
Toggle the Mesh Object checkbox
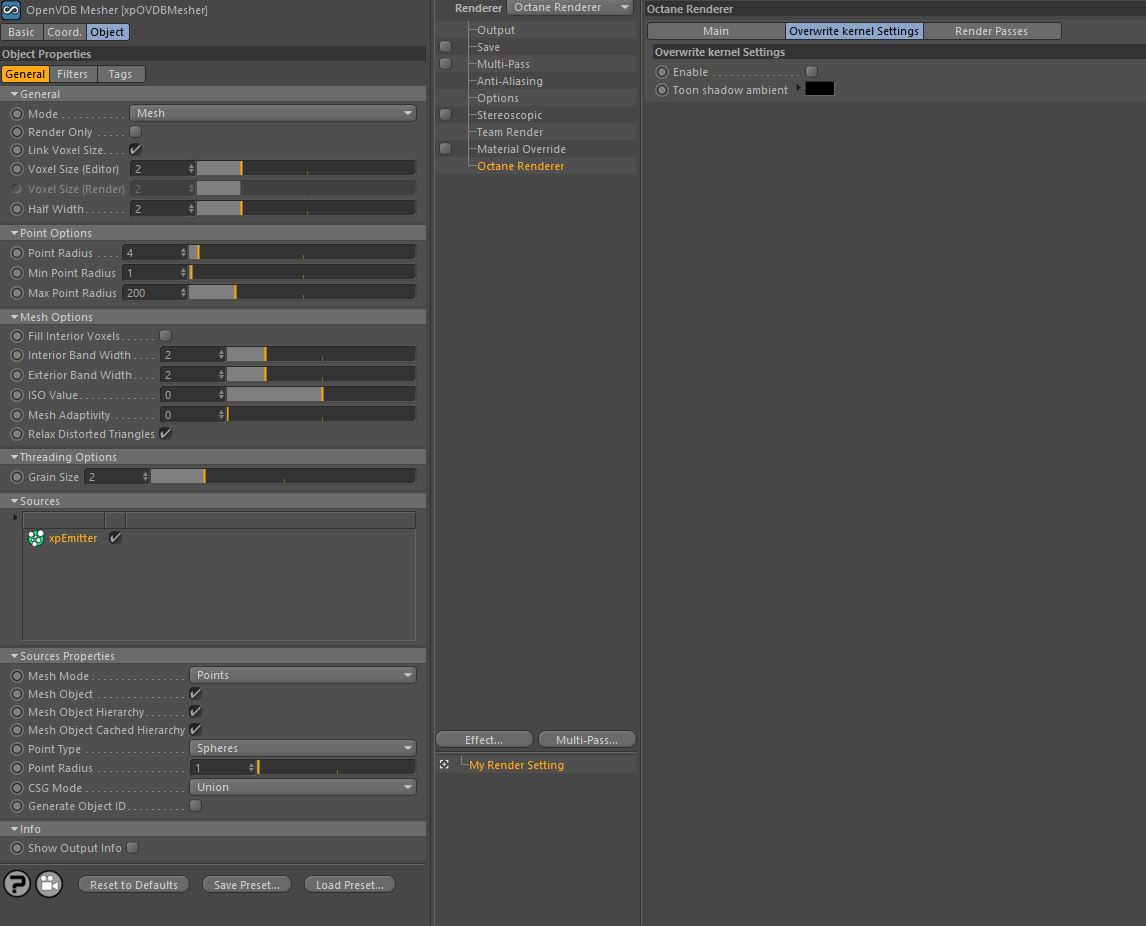click(195, 694)
